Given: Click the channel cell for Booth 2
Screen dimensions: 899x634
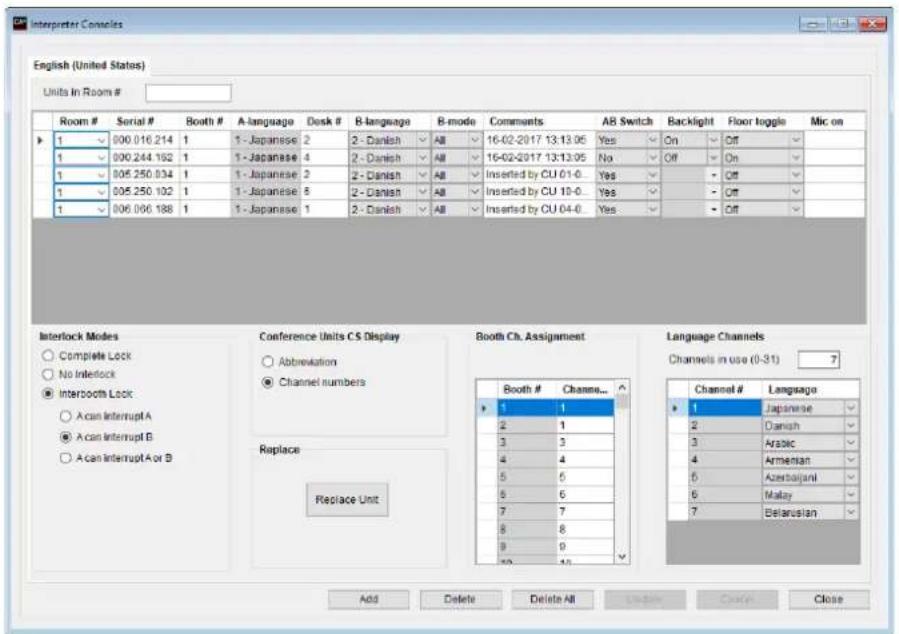Looking at the screenshot, I should (585, 425).
